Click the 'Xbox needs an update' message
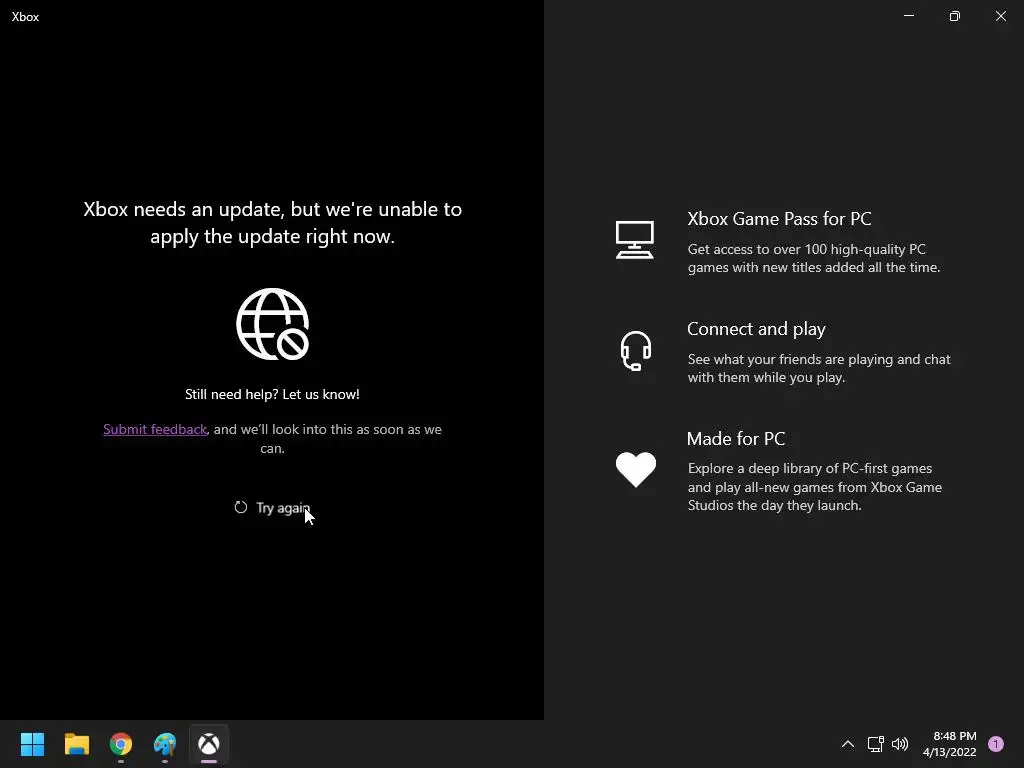Viewport: 1024px width, 768px height. pyautogui.click(x=272, y=223)
